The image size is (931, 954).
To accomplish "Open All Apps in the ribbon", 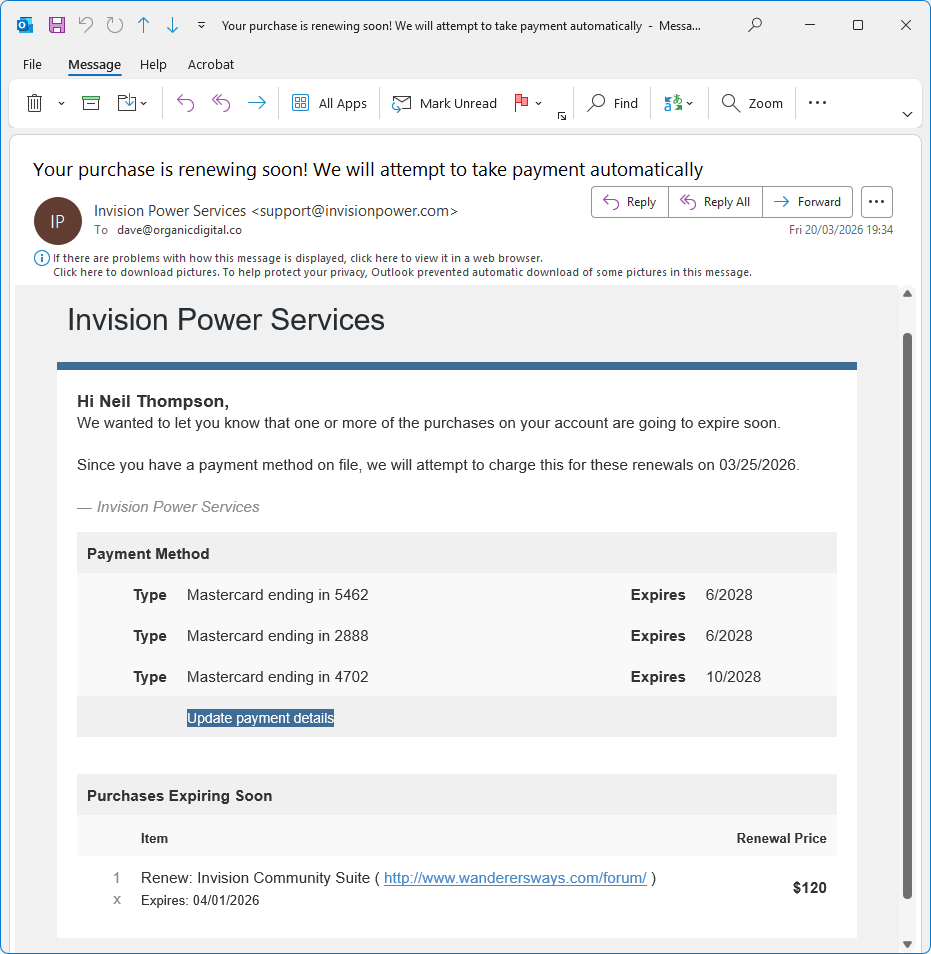I will [329, 103].
